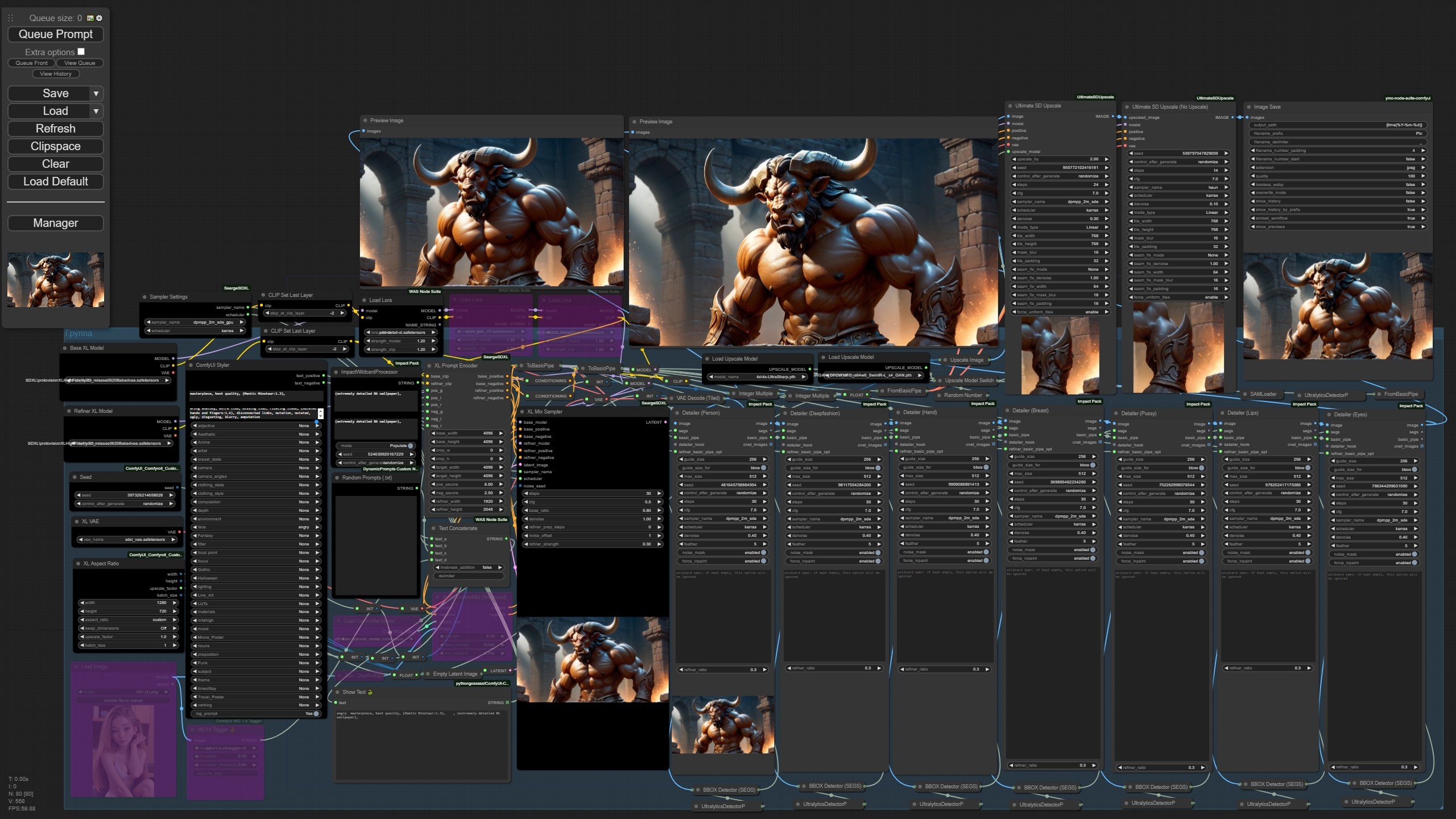Grab the menu panel drag handle dots
The width and height of the screenshot is (1456, 819).
click(x=10, y=18)
